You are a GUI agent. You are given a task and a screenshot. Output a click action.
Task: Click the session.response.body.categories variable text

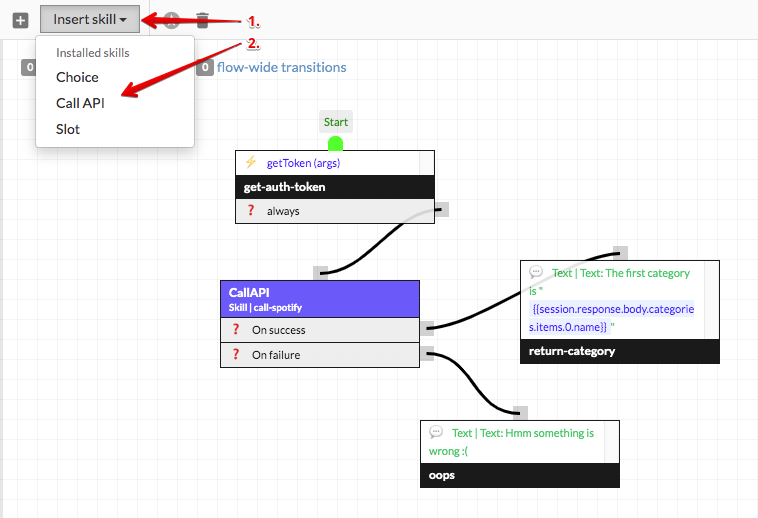point(612,318)
